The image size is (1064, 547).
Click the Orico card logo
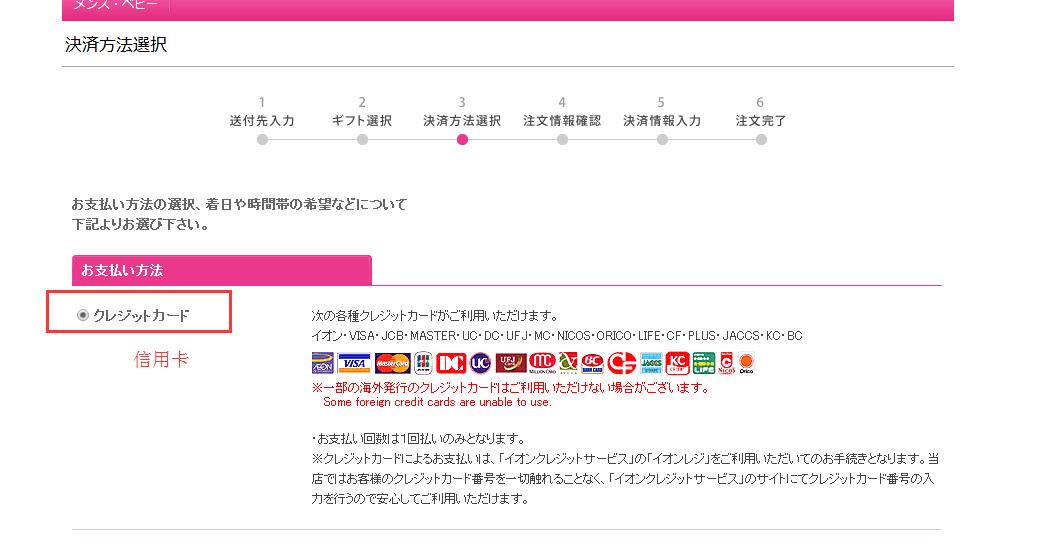(746, 362)
